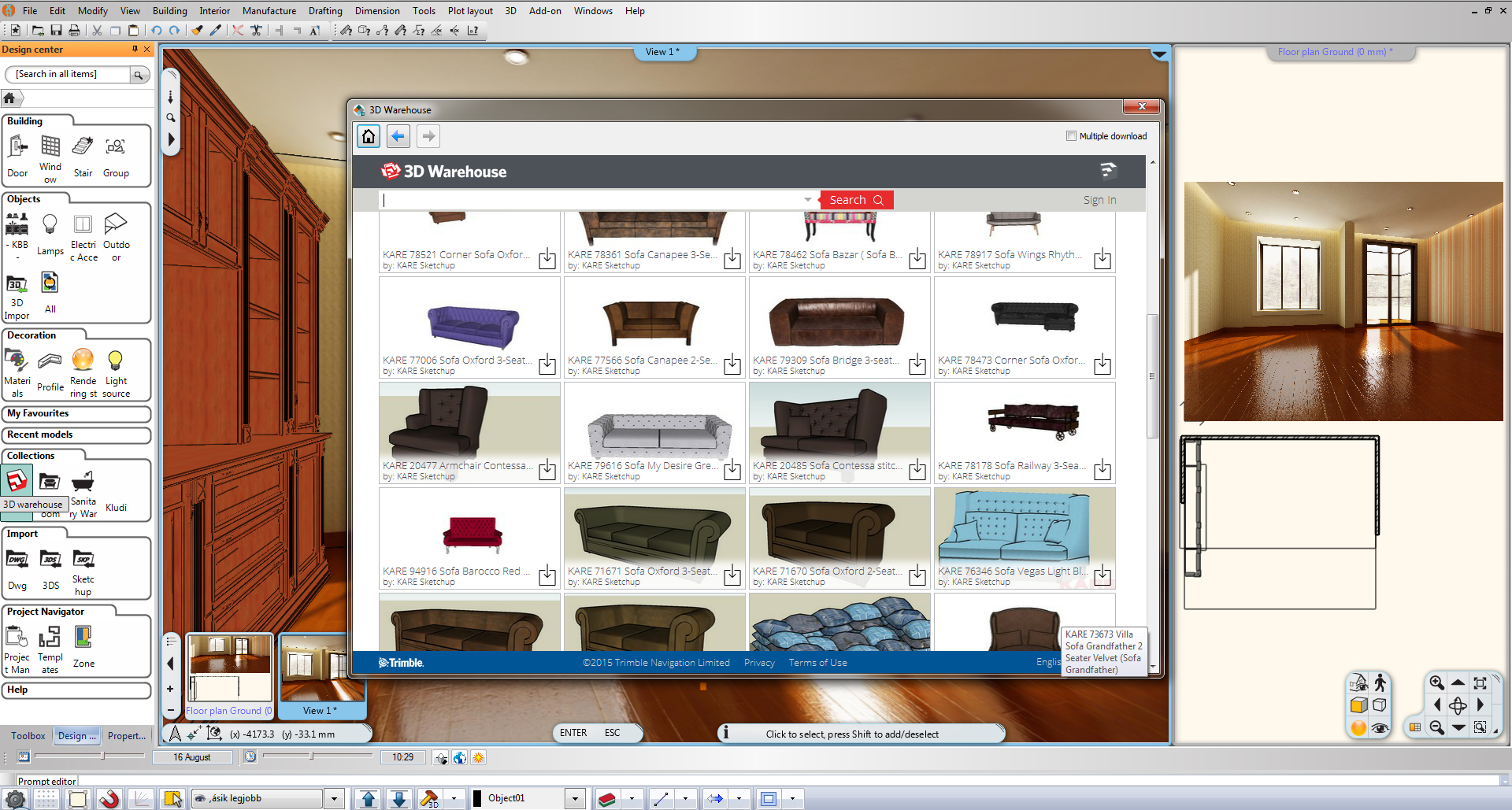Enable the Multiple download checkbox
This screenshot has height=810, width=1512.
[1071, 136]
